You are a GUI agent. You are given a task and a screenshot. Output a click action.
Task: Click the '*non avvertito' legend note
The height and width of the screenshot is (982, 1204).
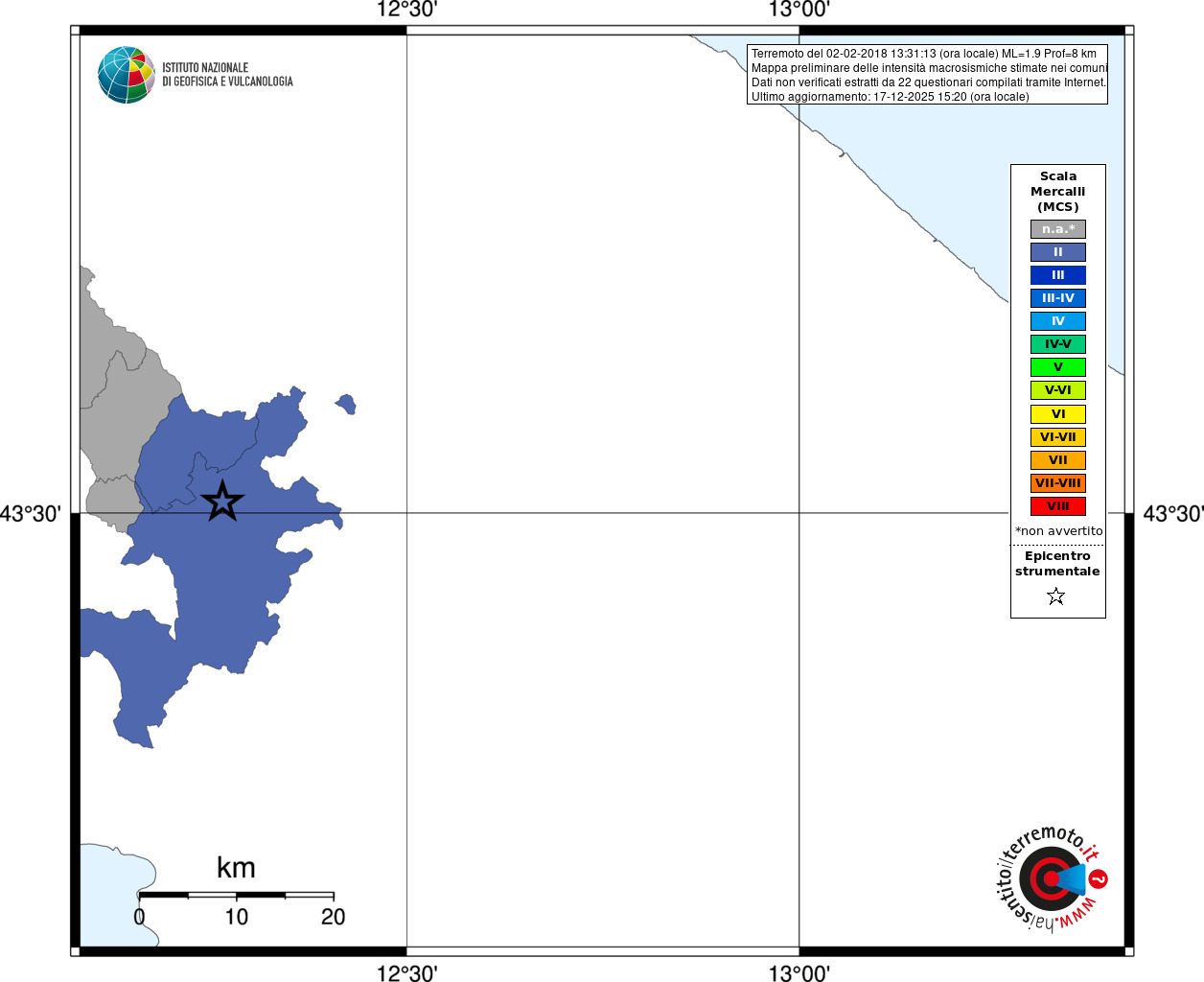point(1059,530)
